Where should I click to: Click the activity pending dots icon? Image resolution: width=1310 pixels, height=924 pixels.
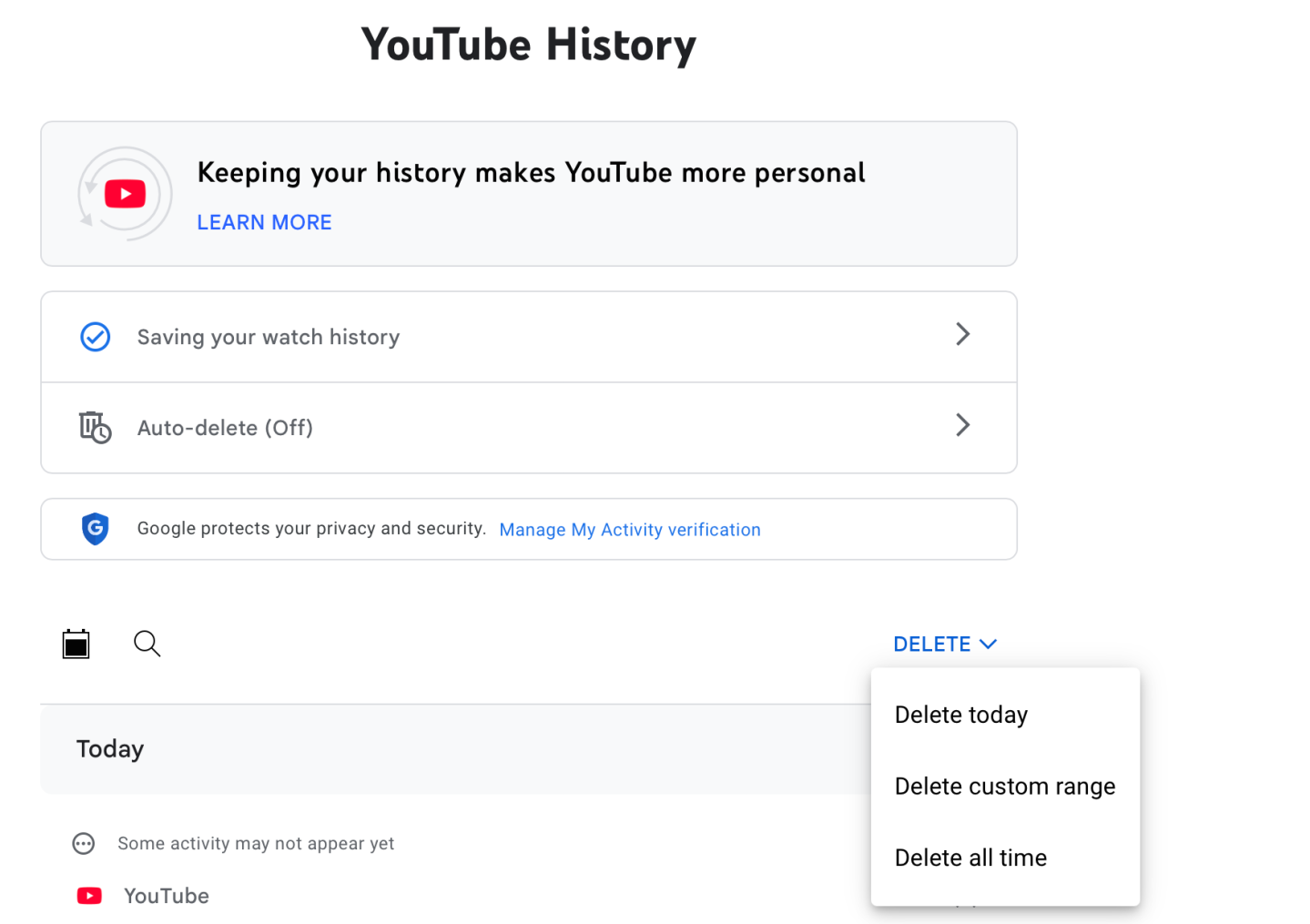(84, 844)
